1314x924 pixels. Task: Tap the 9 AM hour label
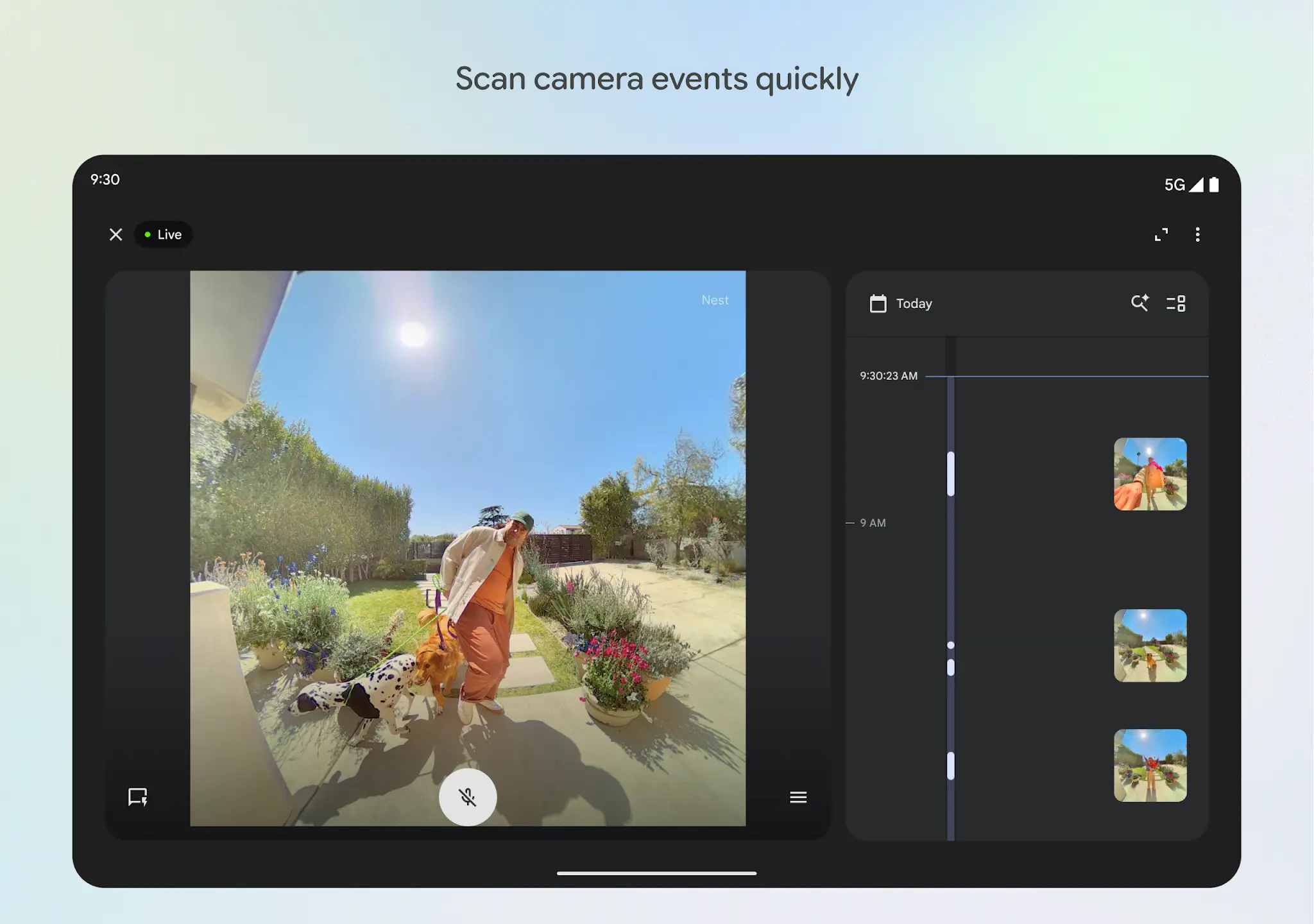click(873, 523)
